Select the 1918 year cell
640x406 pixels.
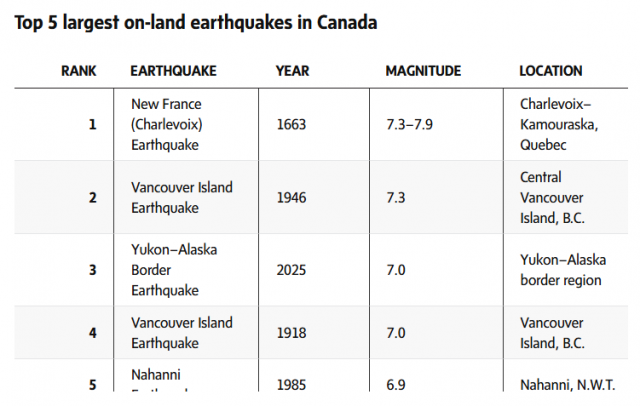click(291, 333)
